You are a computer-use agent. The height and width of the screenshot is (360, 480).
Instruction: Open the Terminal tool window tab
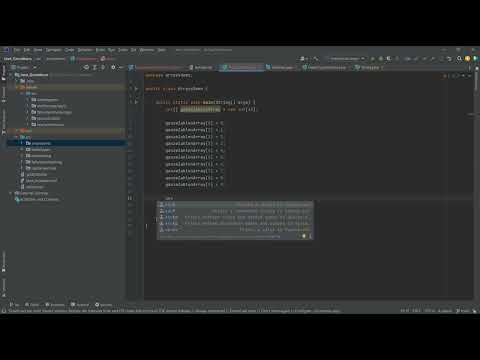point(79,305)
